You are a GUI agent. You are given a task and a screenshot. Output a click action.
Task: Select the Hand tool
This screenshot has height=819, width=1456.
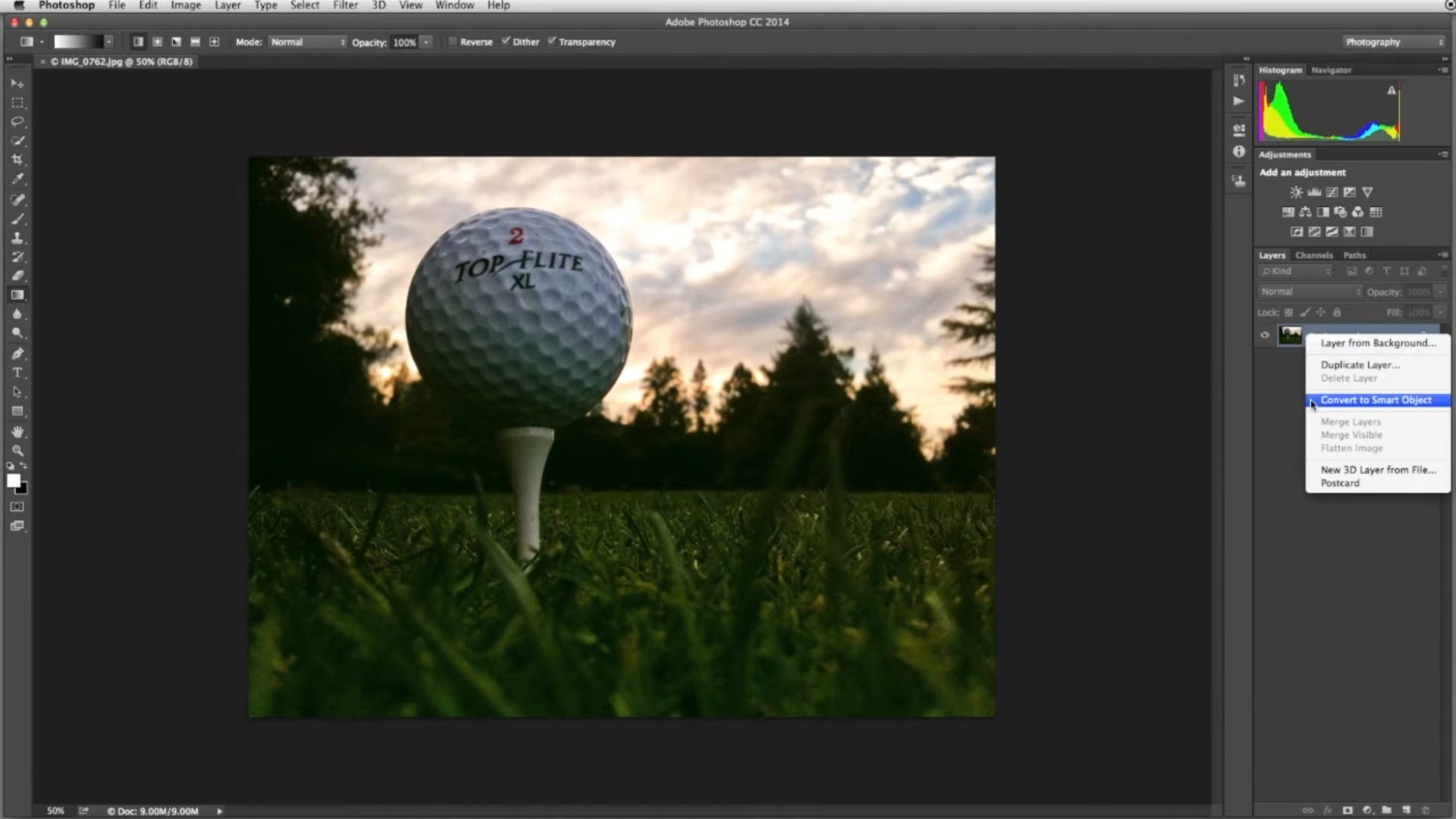coord(17,431)
